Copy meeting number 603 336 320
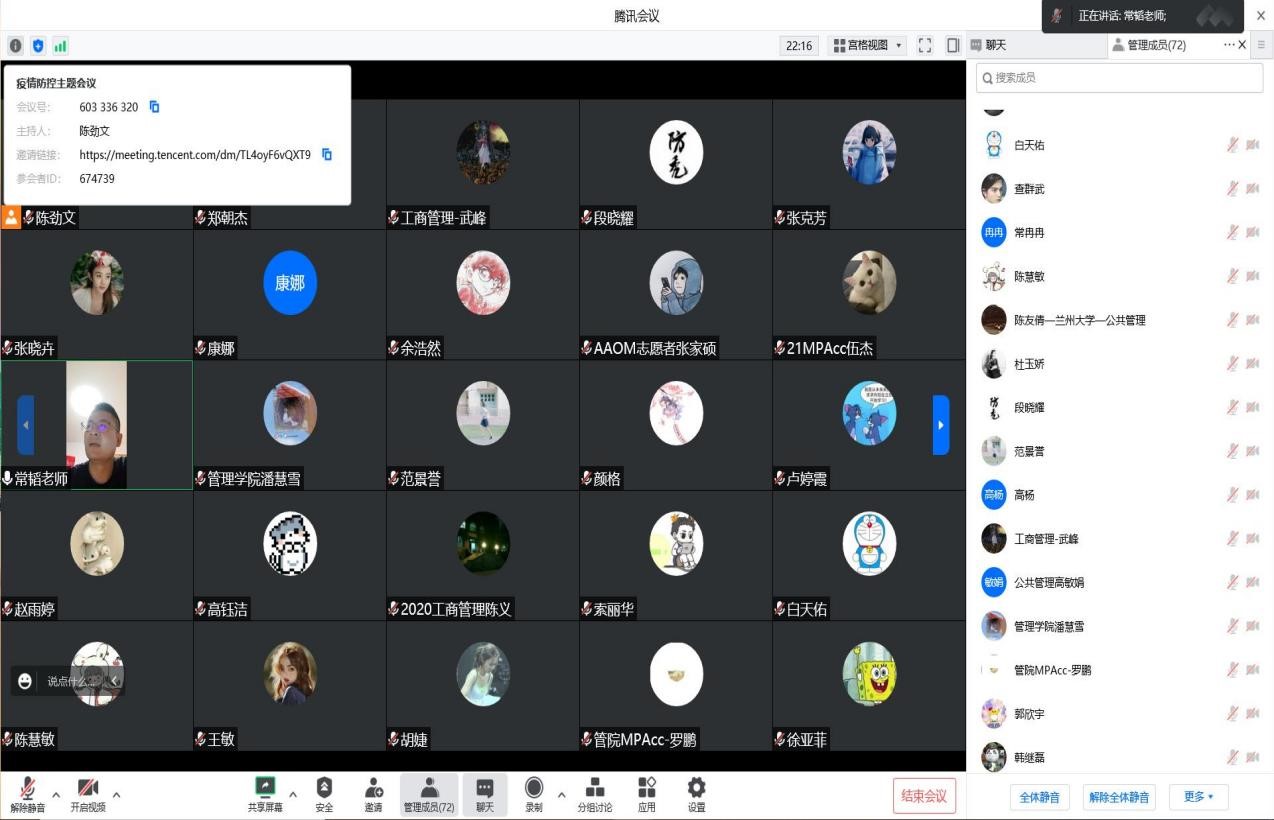 coord(155,107)
